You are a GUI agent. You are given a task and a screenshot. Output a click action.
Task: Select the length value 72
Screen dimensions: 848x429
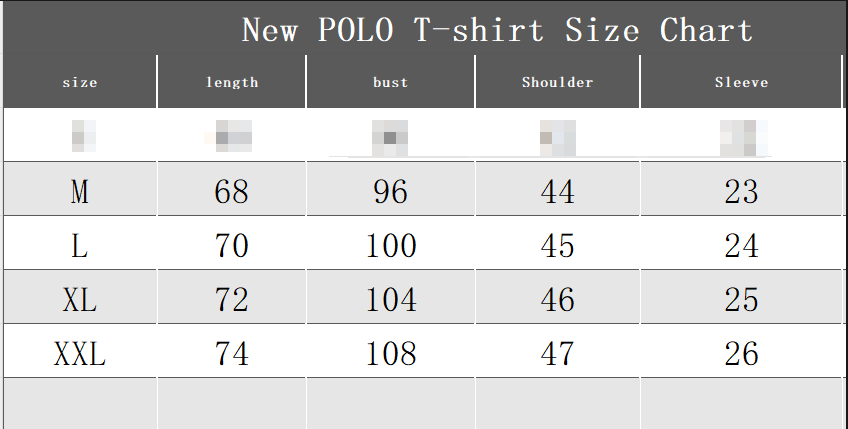[x=232, y=300]
